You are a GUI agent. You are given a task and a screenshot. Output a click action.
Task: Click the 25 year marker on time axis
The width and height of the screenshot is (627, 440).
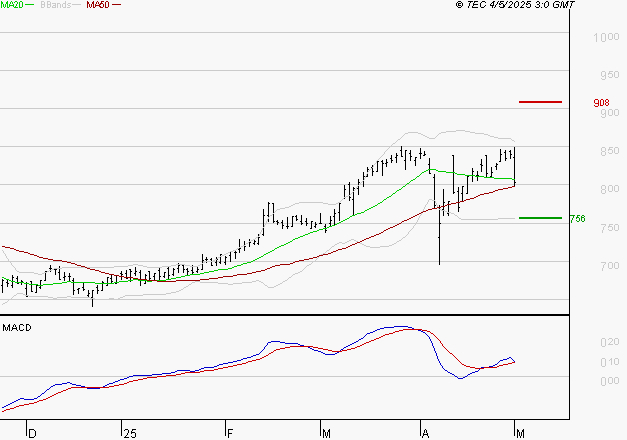[130, 434]
